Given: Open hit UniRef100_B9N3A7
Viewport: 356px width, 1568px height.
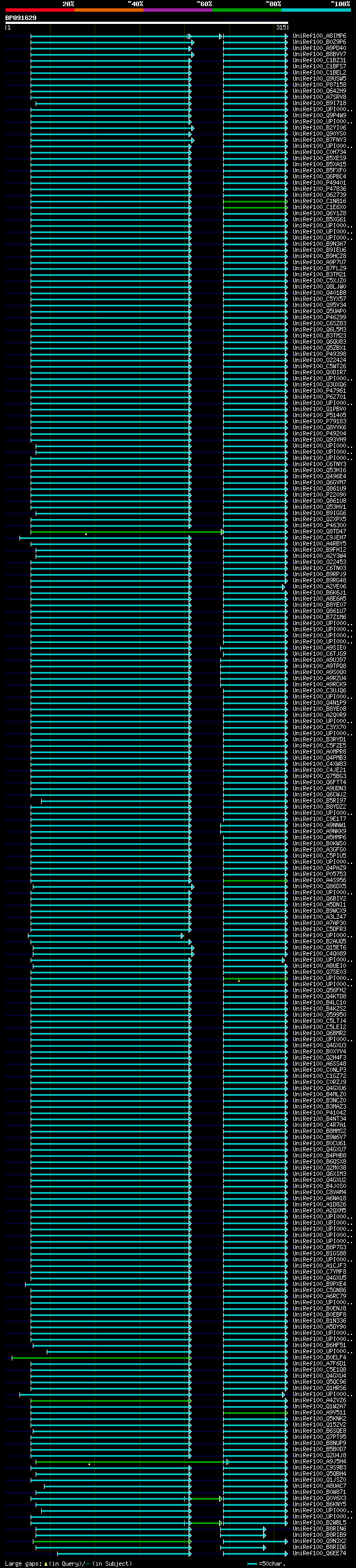Looking at the screenshot, I should [x=319, y=244].
